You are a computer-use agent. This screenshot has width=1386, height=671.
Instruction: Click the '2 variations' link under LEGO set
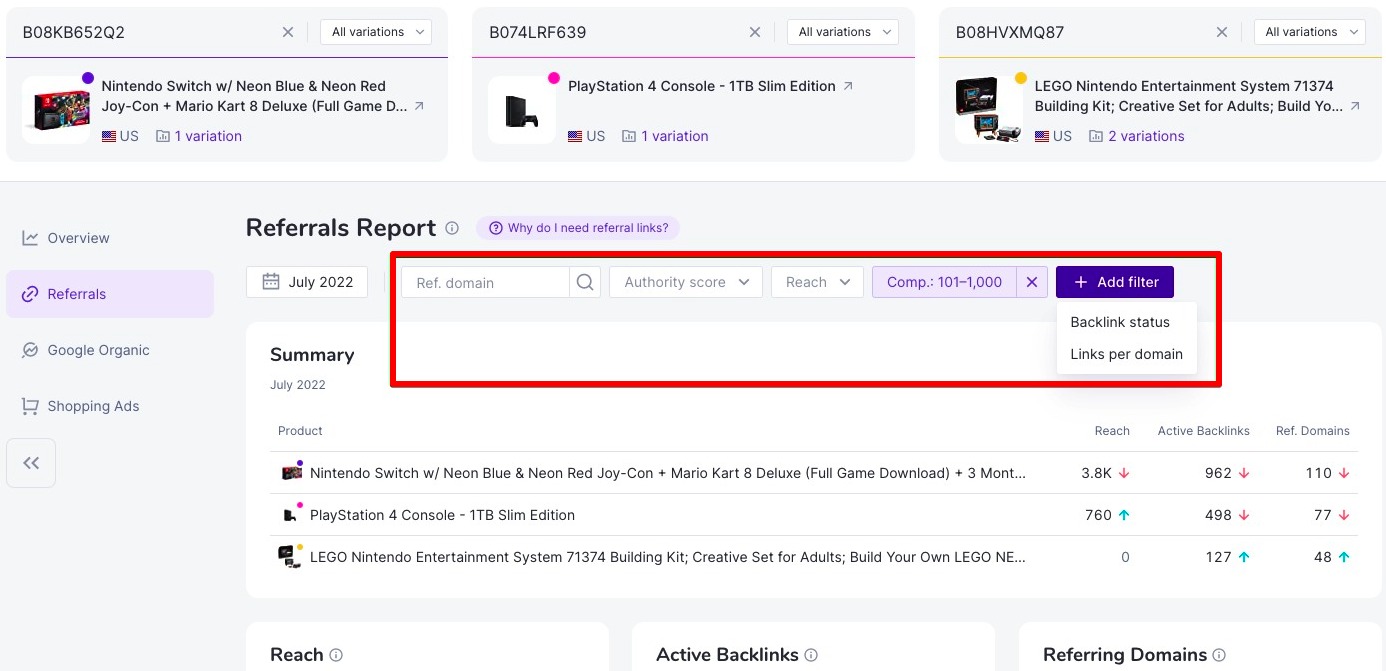(1146, 136)
